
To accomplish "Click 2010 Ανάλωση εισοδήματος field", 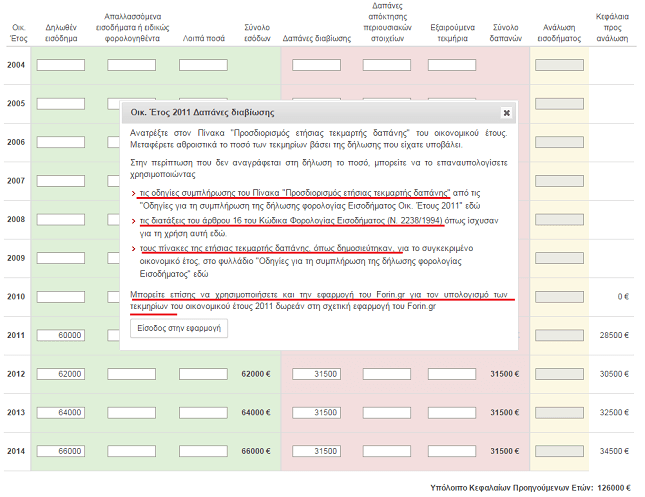I will coord(559,297).
